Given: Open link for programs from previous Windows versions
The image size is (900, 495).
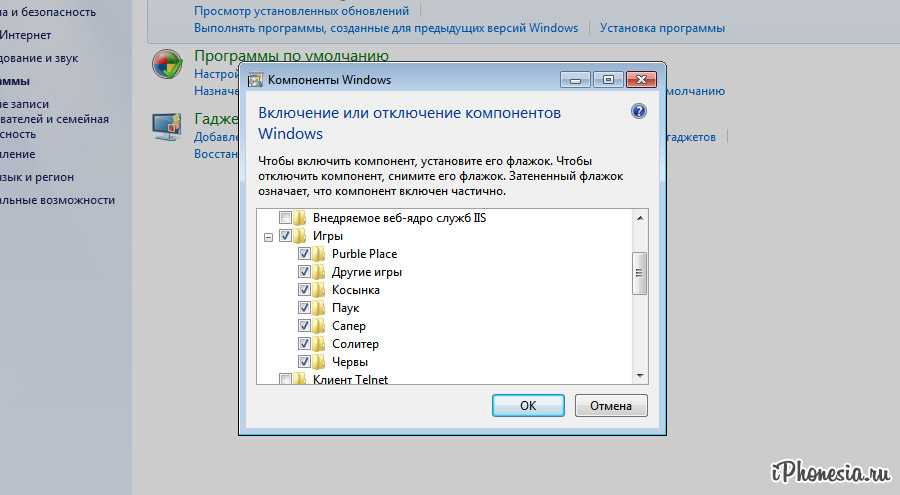Looking at the screenshot, I should 386,28.
